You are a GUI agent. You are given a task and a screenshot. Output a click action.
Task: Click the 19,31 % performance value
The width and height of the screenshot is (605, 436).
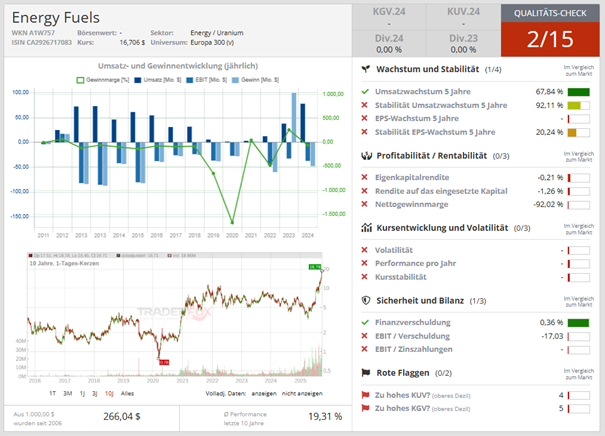325,417
